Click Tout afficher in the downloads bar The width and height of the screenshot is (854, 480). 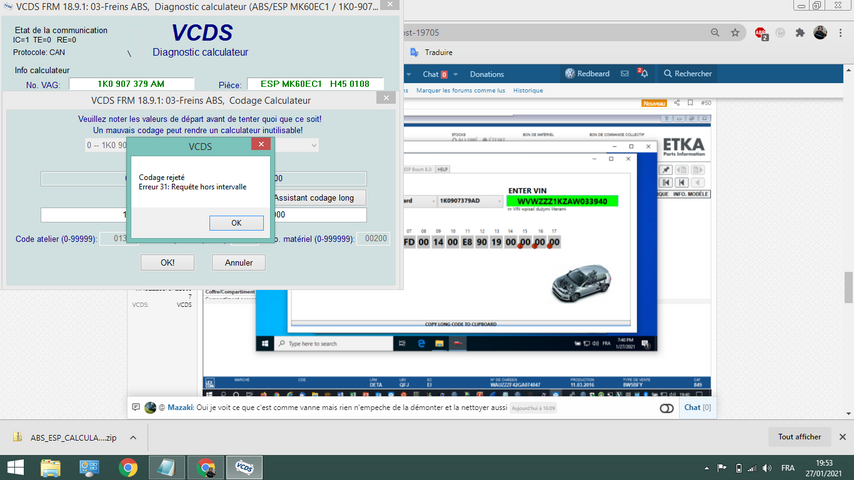click(x=799, y=437)
